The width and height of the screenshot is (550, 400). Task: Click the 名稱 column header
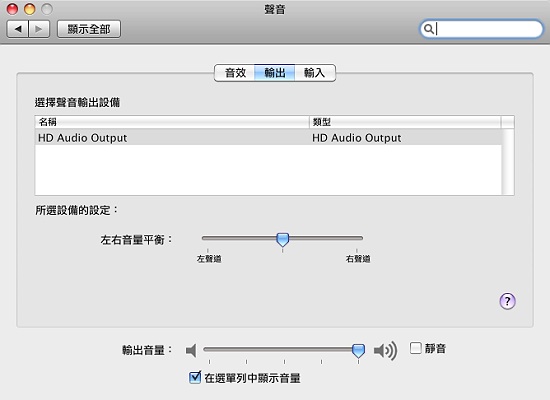[172, 122]
